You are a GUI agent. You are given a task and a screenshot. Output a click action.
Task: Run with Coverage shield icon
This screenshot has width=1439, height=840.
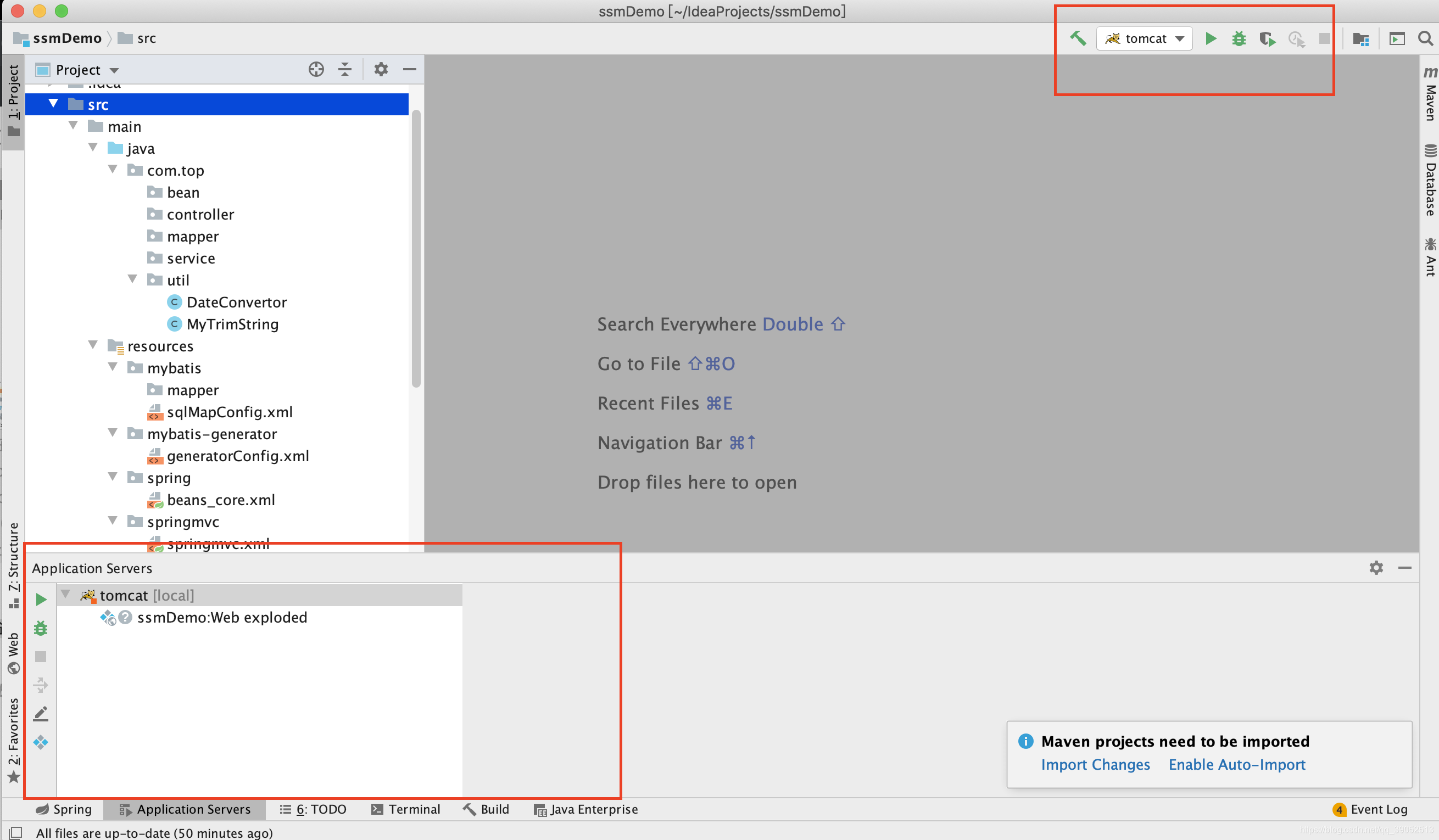point(1267,38)
